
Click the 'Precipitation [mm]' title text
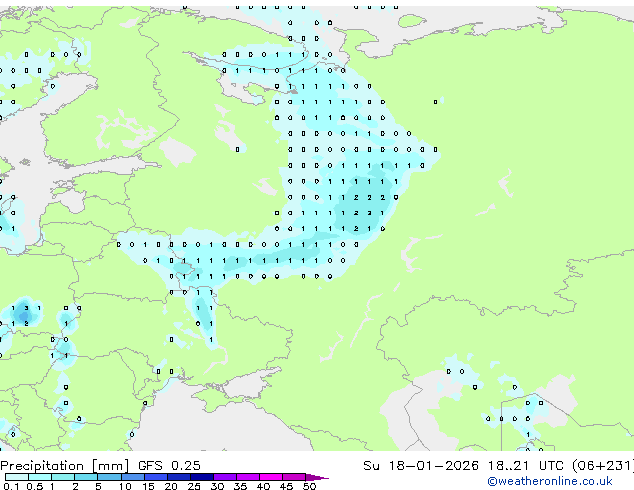point(65,466)
